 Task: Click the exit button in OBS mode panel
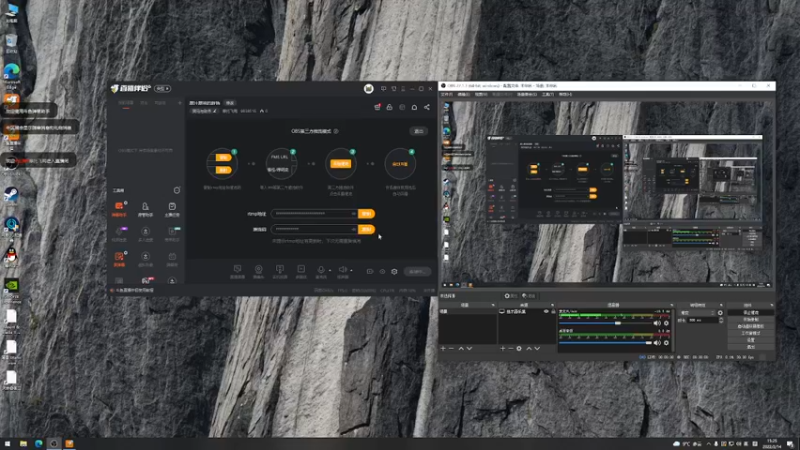point(418,131)
